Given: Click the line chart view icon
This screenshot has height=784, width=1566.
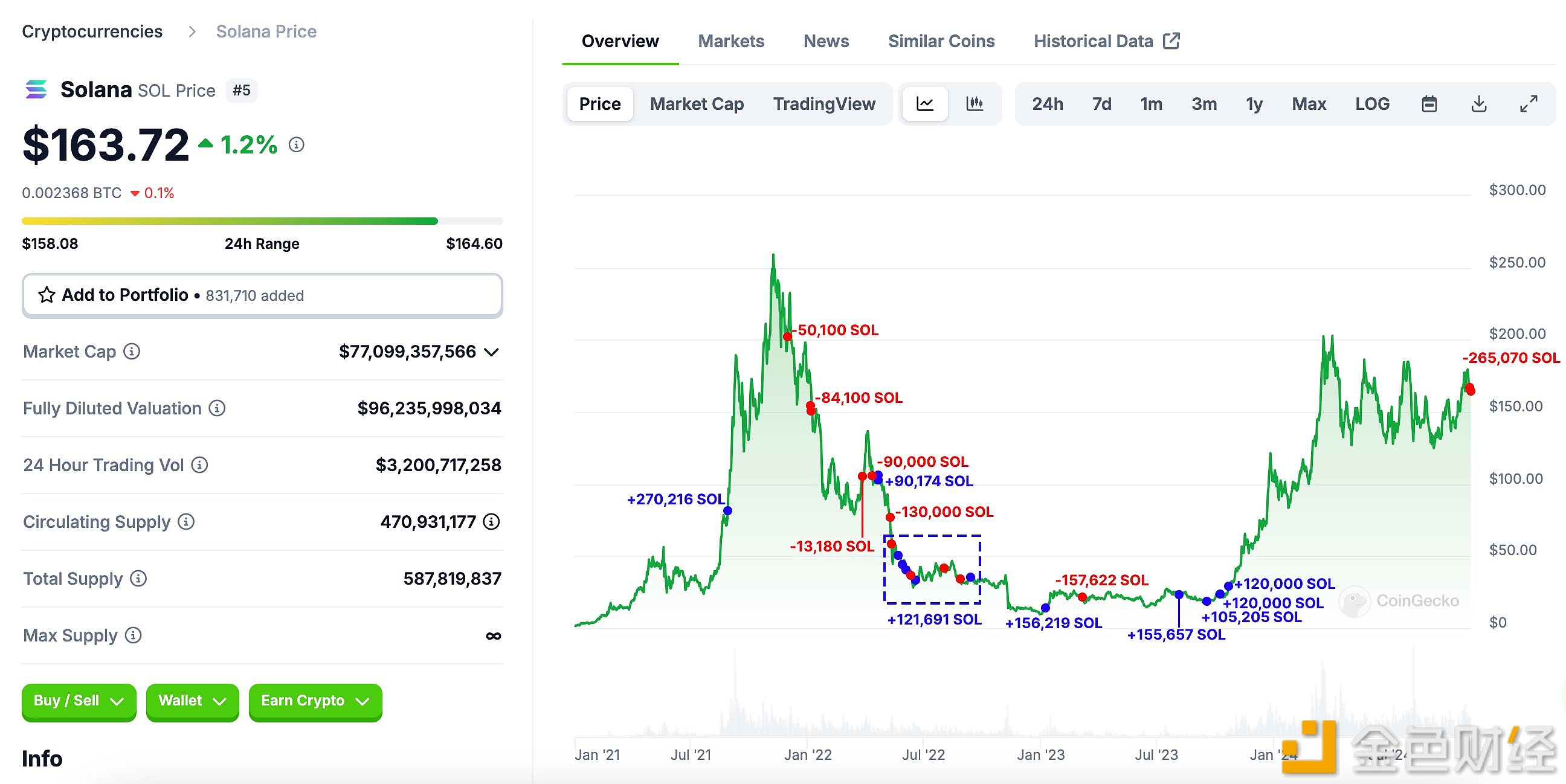Looking at the screenshot, I should tap(924, 104).
